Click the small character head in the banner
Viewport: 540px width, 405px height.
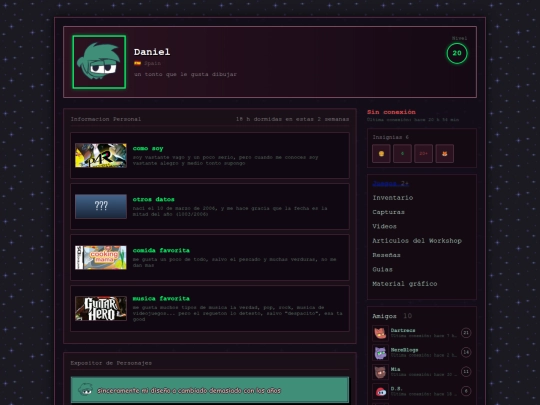coord(85,390)
